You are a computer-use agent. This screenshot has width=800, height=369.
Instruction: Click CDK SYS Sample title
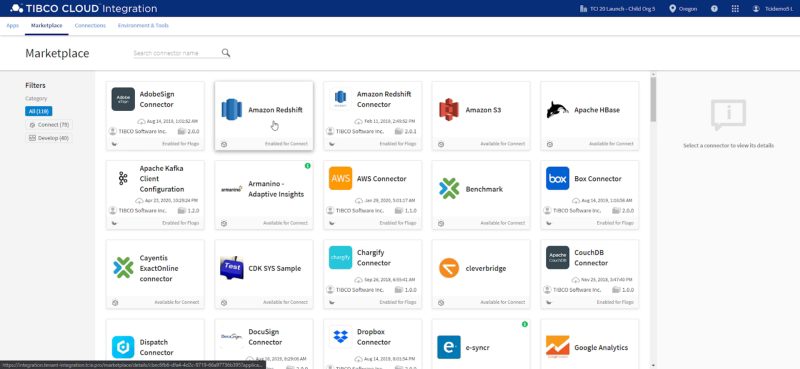tap(274, 268)
